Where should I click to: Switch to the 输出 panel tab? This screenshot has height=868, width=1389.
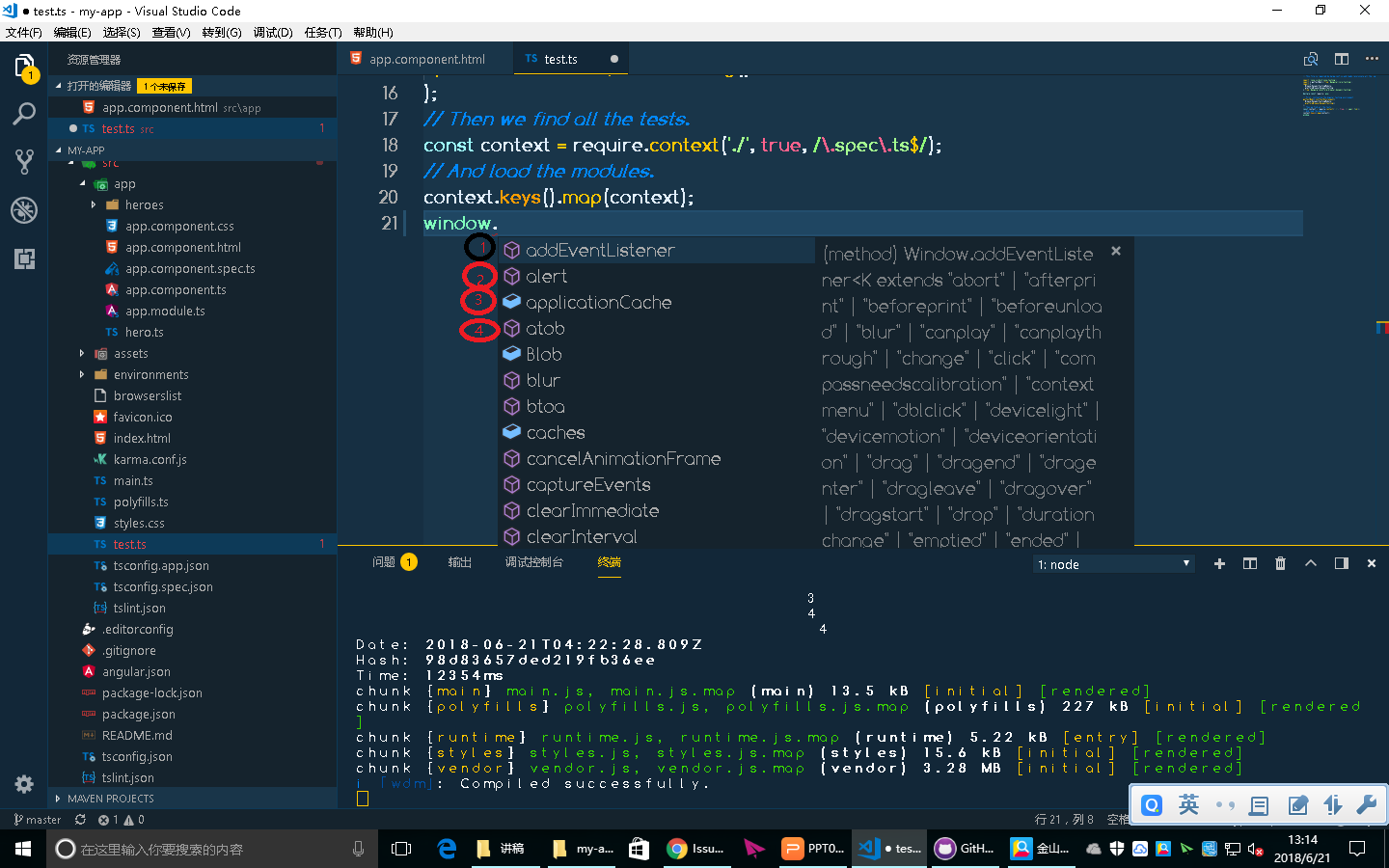point(459,563)
